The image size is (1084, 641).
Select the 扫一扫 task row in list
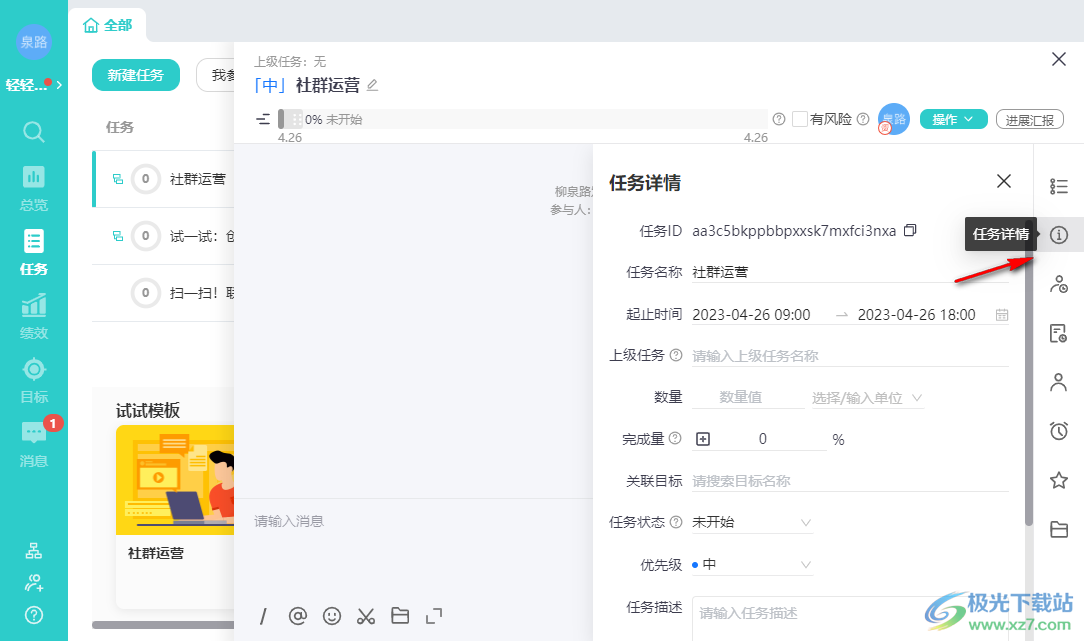tap(165, 293)
